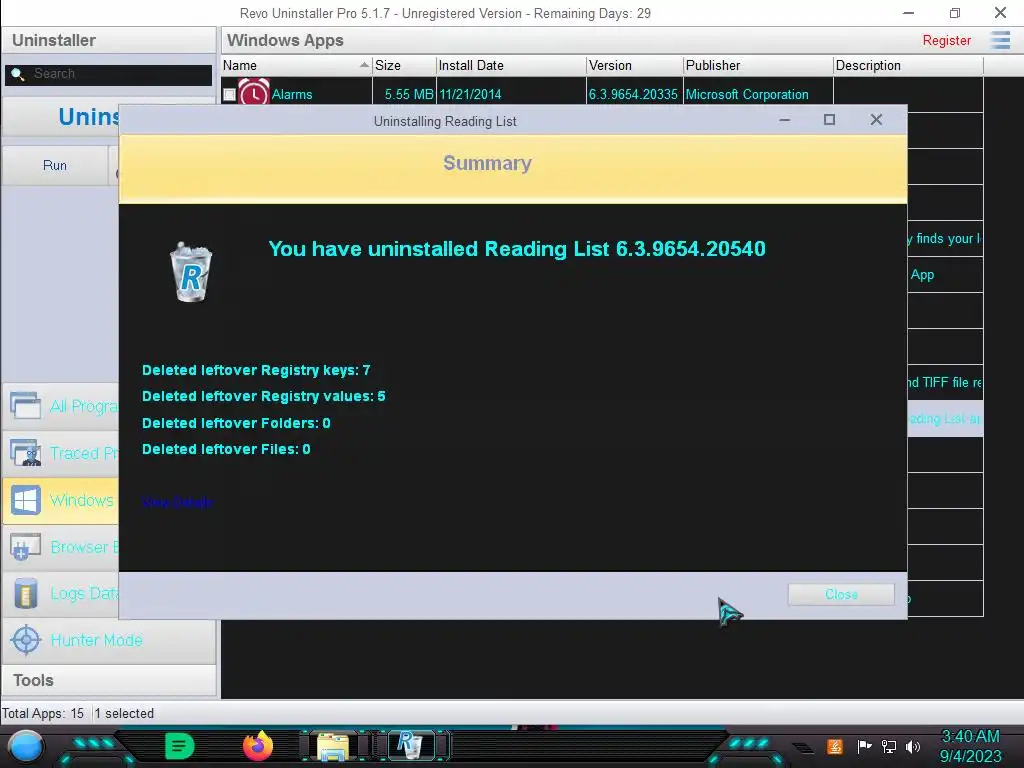Open Action Center flag tray icon

[865, 746]
